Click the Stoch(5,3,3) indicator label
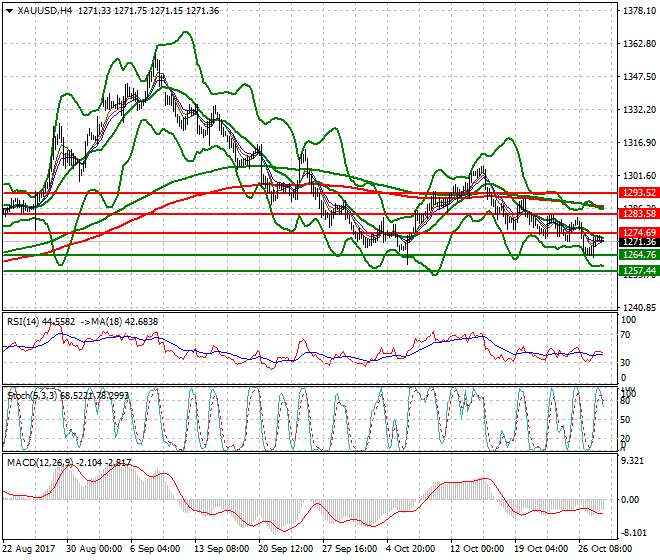The width and height of the screenshot is (660, 560). click(33, 395)
